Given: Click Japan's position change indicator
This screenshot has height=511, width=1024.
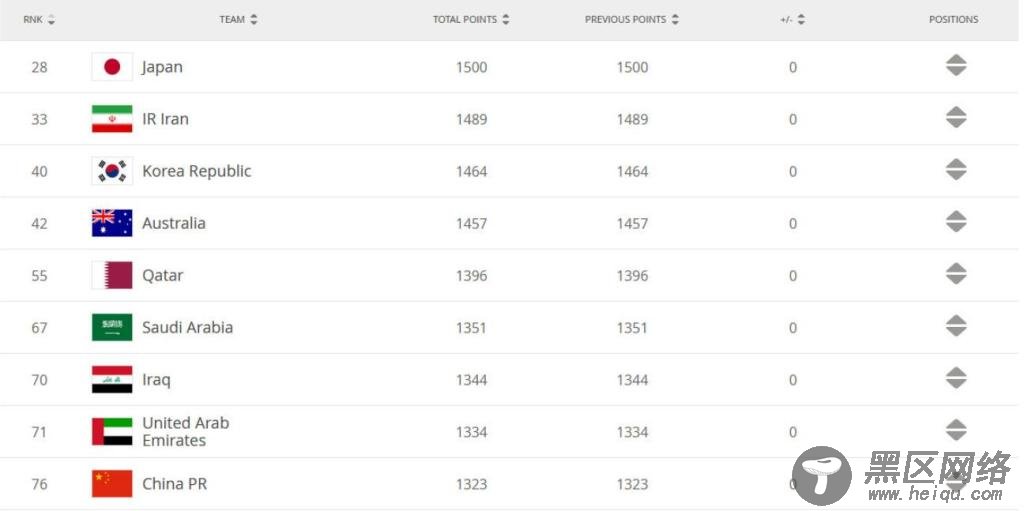Looking at the screenshot, I should click(956, 65).
